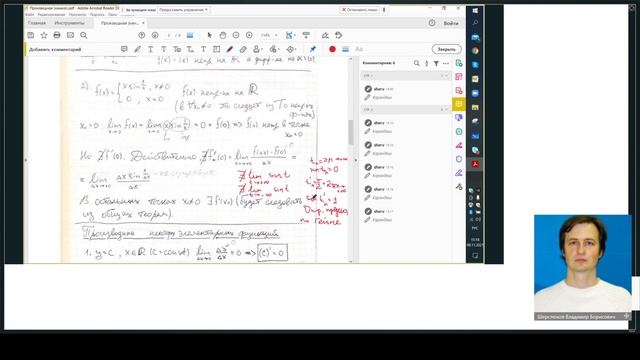Open the Windows Start button
This screenshot has height=360, width=640.
[x=475, y=11]
